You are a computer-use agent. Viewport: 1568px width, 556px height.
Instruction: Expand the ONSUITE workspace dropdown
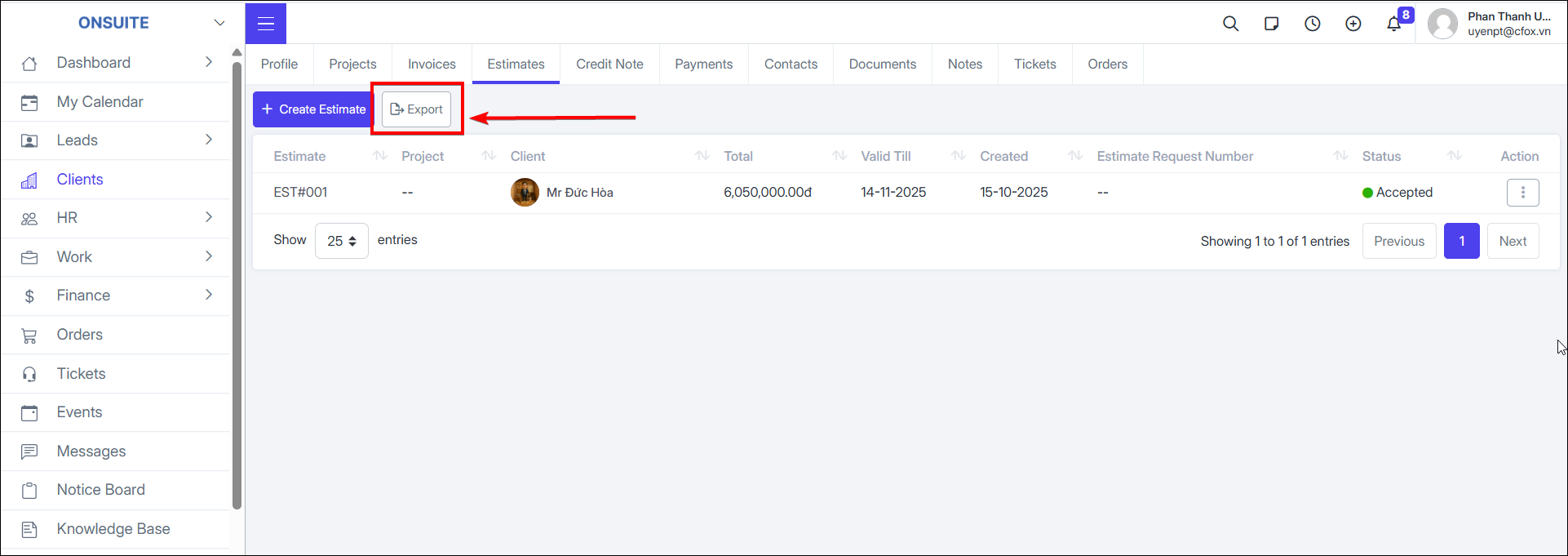tap(219, 23)
